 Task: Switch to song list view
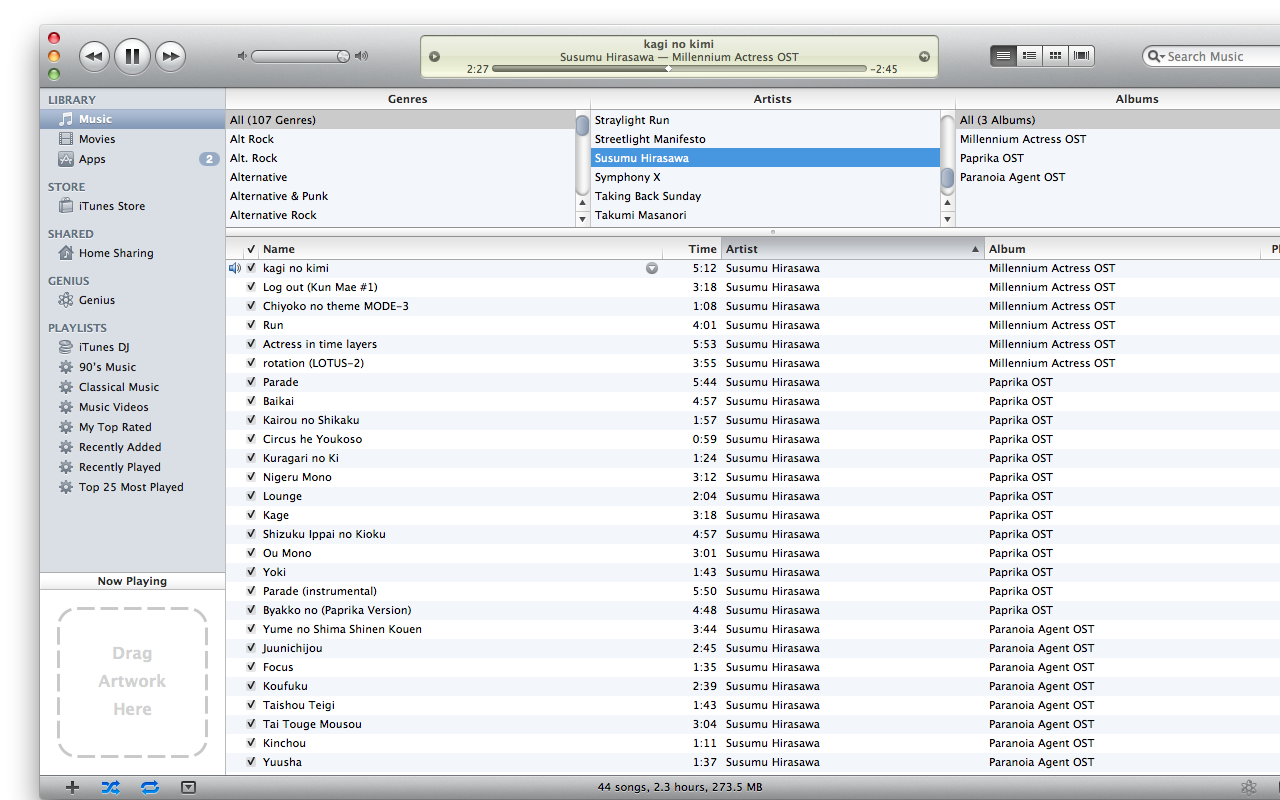(x=1003, y=56)
